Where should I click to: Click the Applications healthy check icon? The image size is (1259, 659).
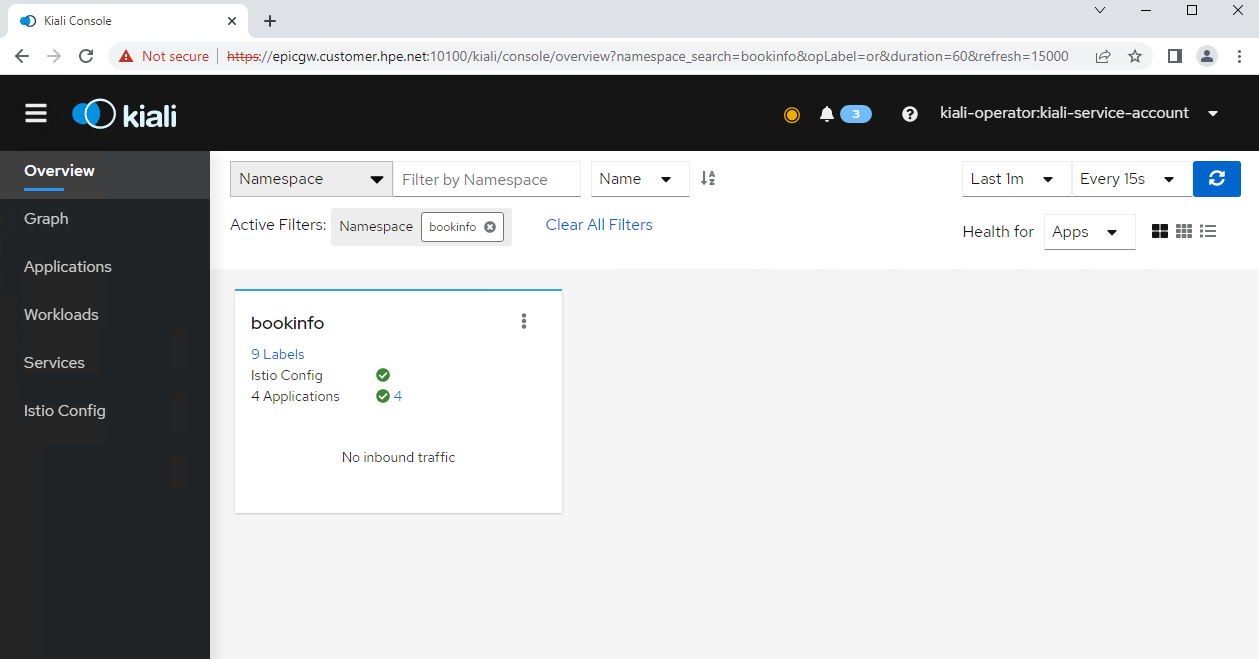coord(383,396)
